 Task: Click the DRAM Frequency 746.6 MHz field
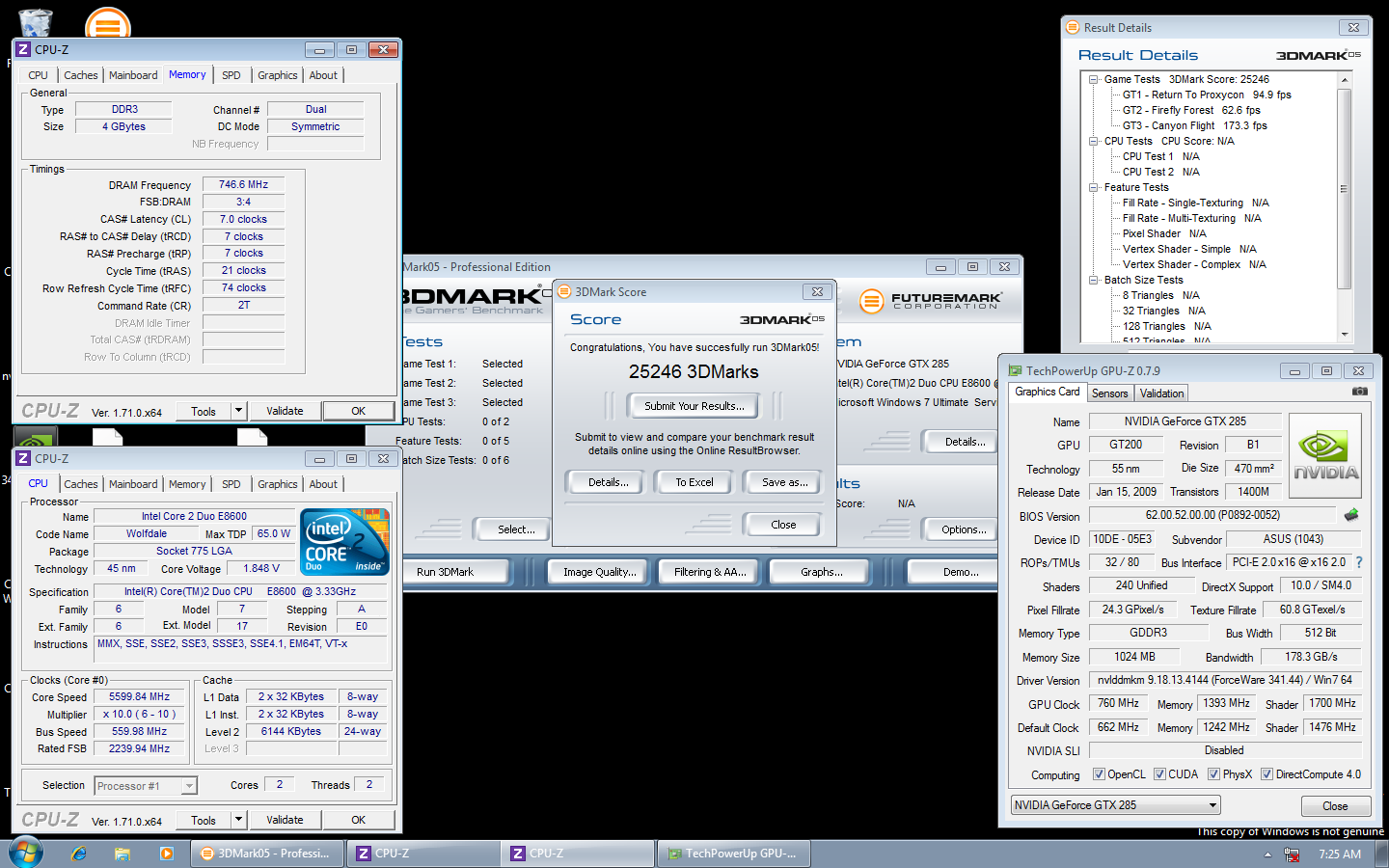coord(243,184)
